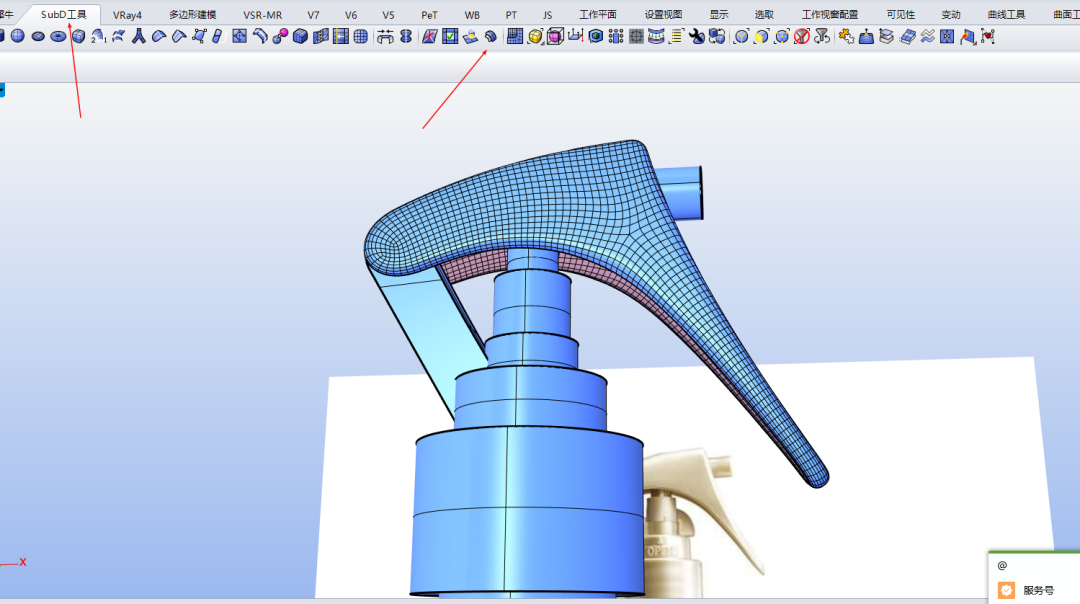The width and height of the screenshot is (1080, 604).
Task: Click the lined list icon
Action: (x=676, y=37)
